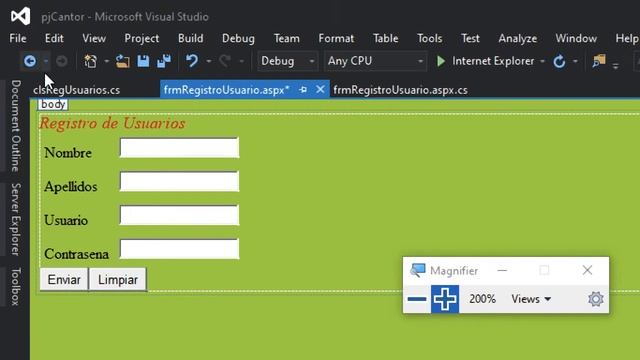Save all files with multi-disk icon
Image resolution: width=640 pixels, height=360 pixels.
[164, 61]
